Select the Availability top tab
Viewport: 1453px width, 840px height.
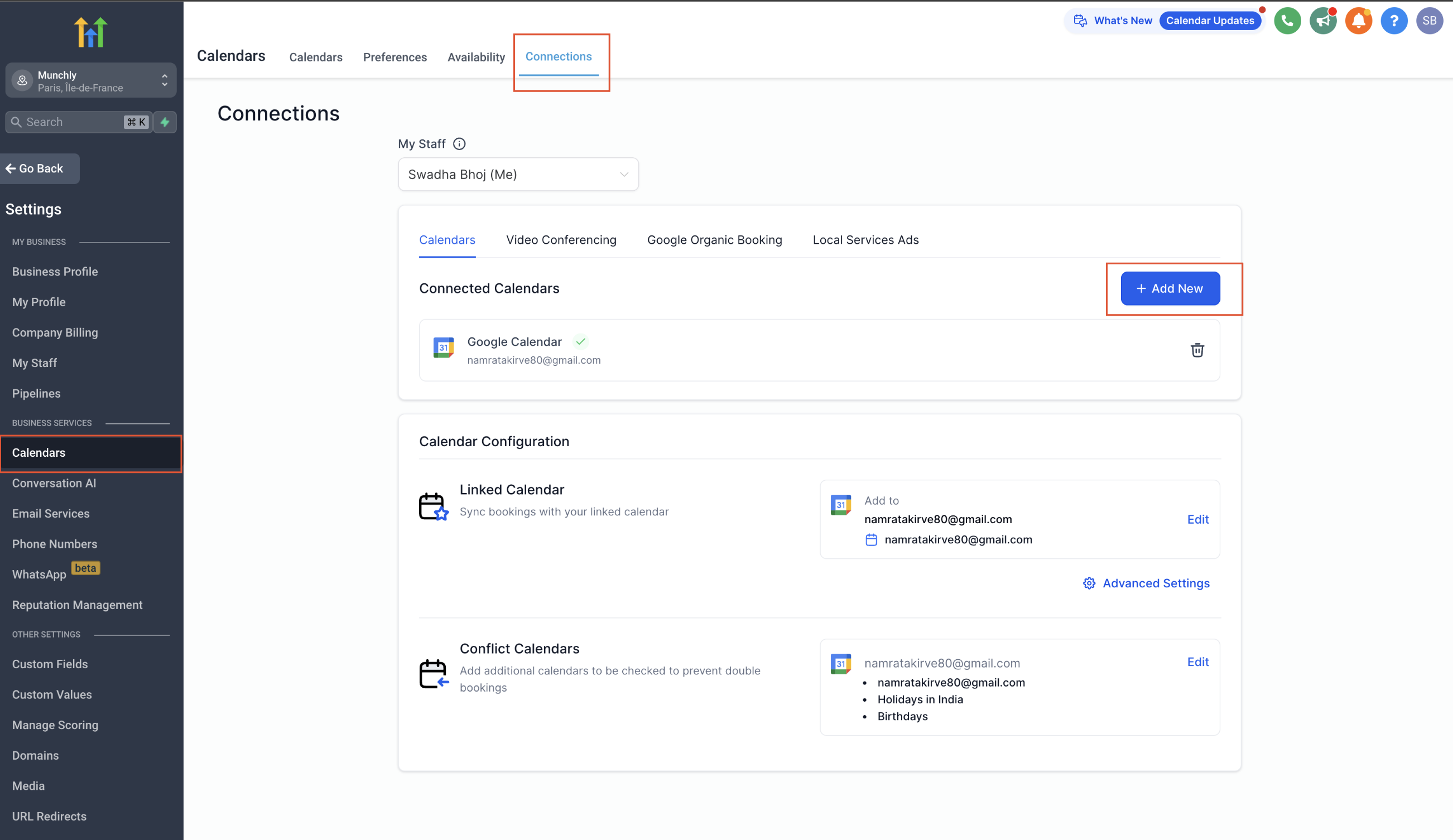[x=475, y=57]
